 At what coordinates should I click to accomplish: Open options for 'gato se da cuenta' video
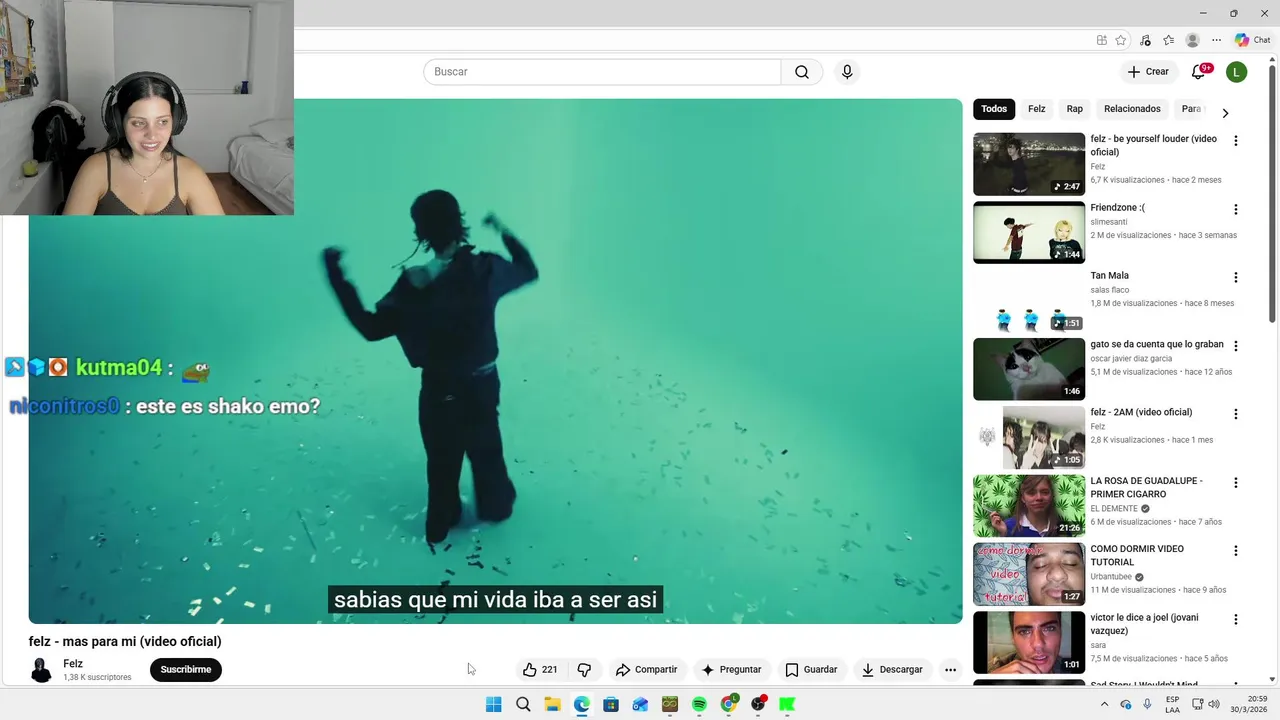point(1236,346)
